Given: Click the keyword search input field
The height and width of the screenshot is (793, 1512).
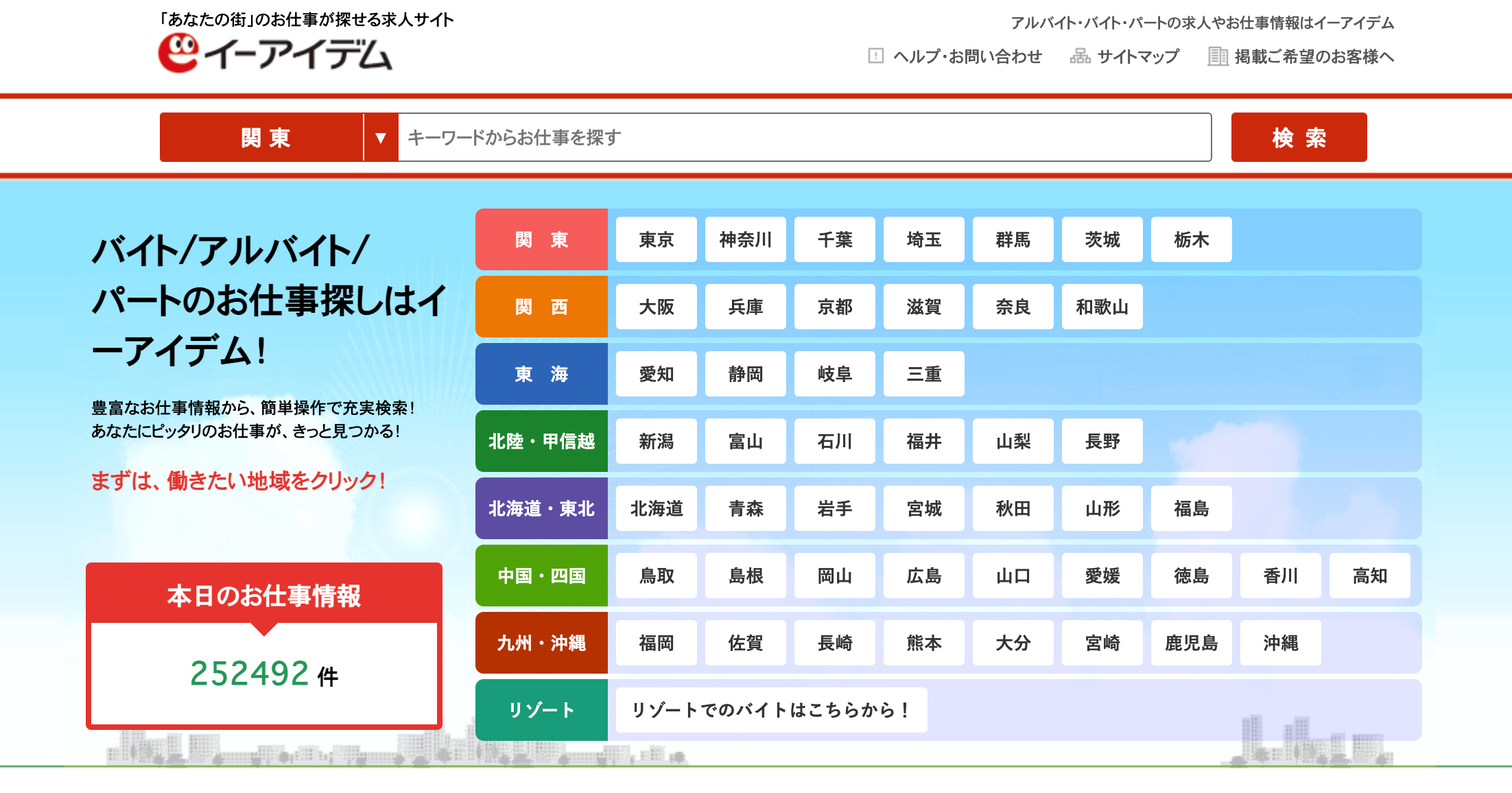Looking at the screenshot, I should [803, 138].
